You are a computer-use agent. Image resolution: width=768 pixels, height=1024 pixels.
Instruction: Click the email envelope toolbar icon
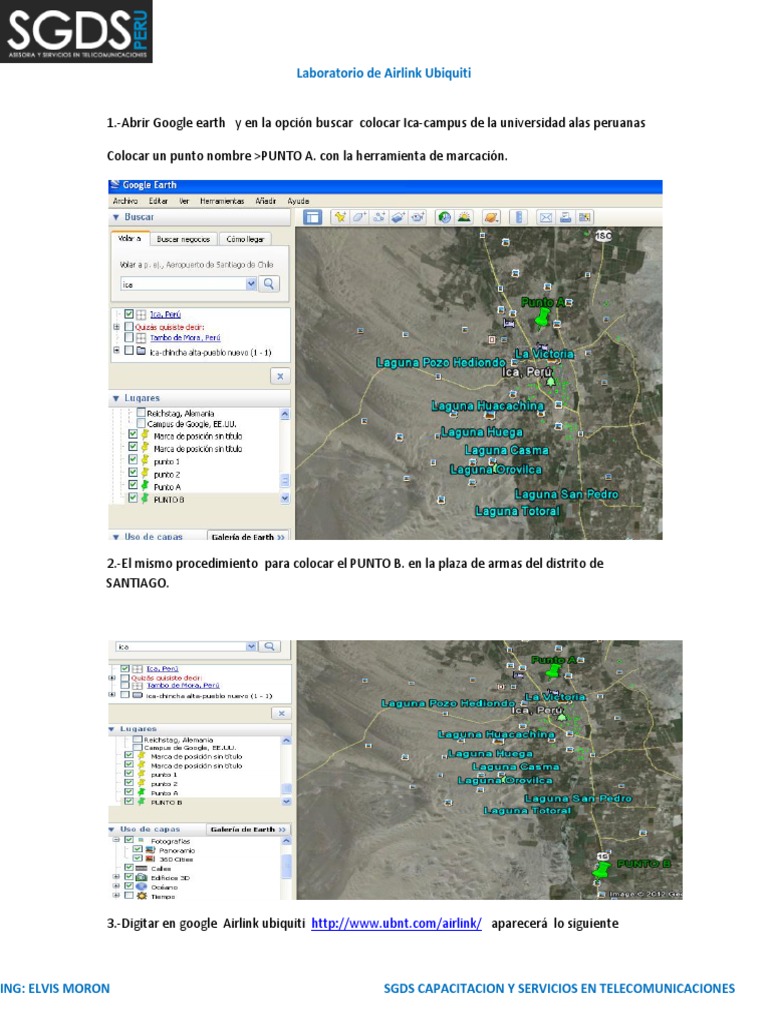546,217
